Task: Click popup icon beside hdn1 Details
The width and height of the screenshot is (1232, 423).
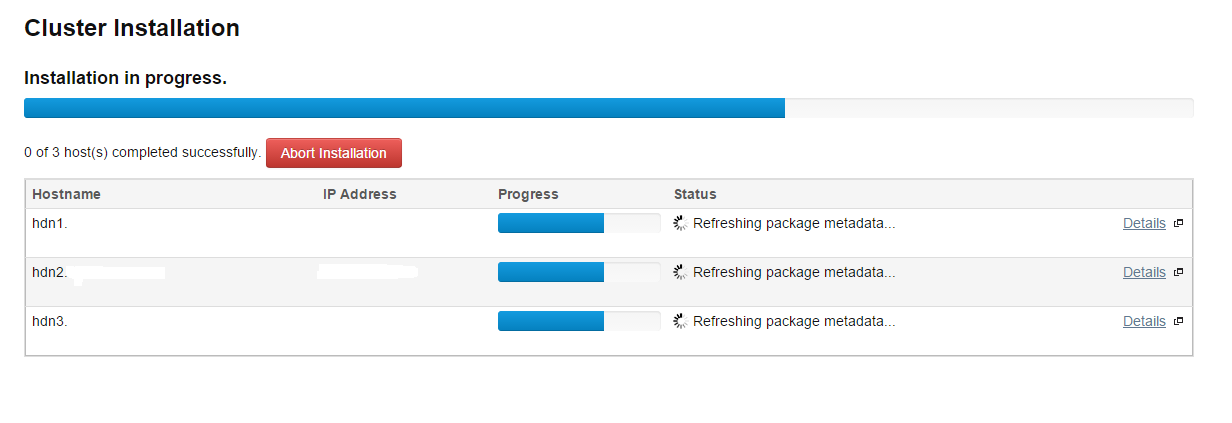Action: click(x=1178, y=224)
